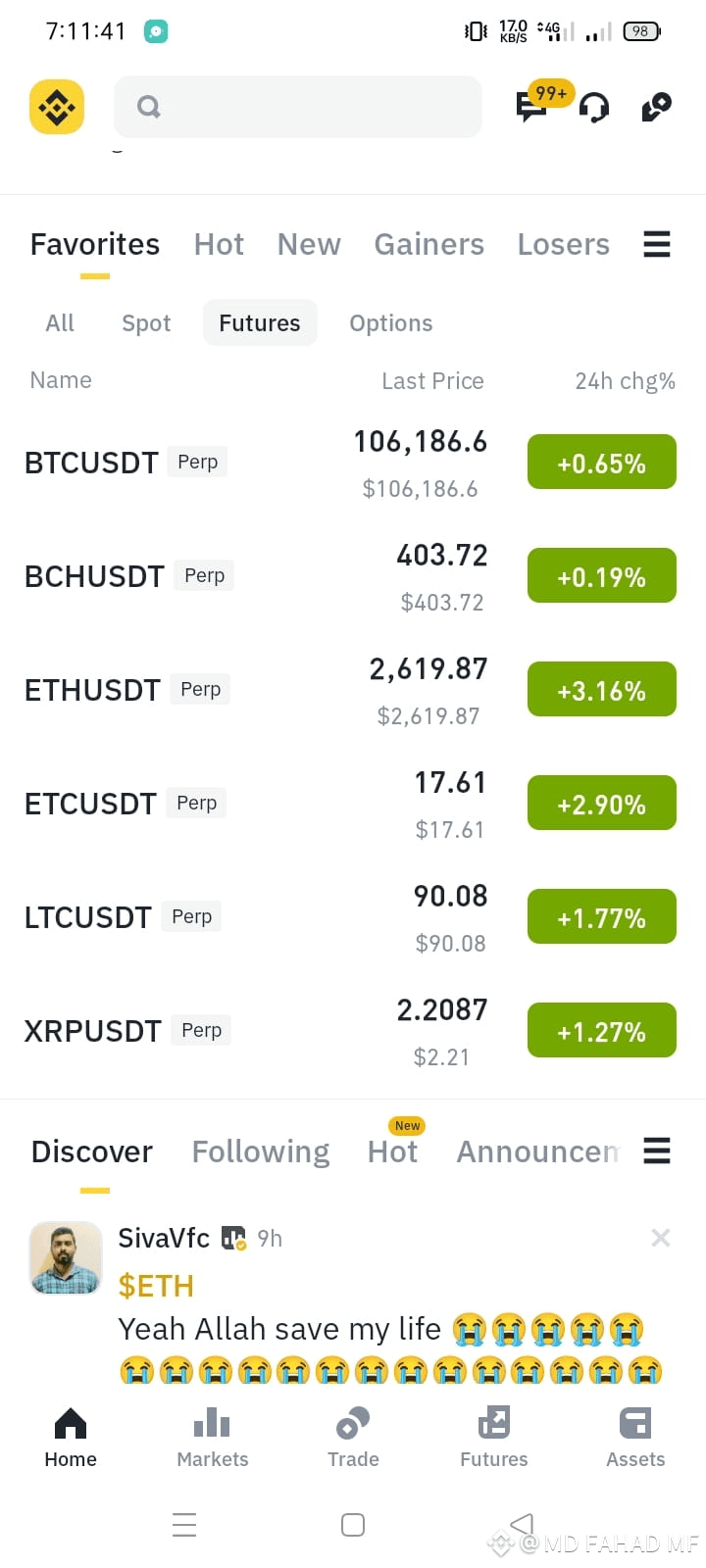
Task: Switch to the Gainers tab
Action: pyautogui.click(x=429, y=244)
